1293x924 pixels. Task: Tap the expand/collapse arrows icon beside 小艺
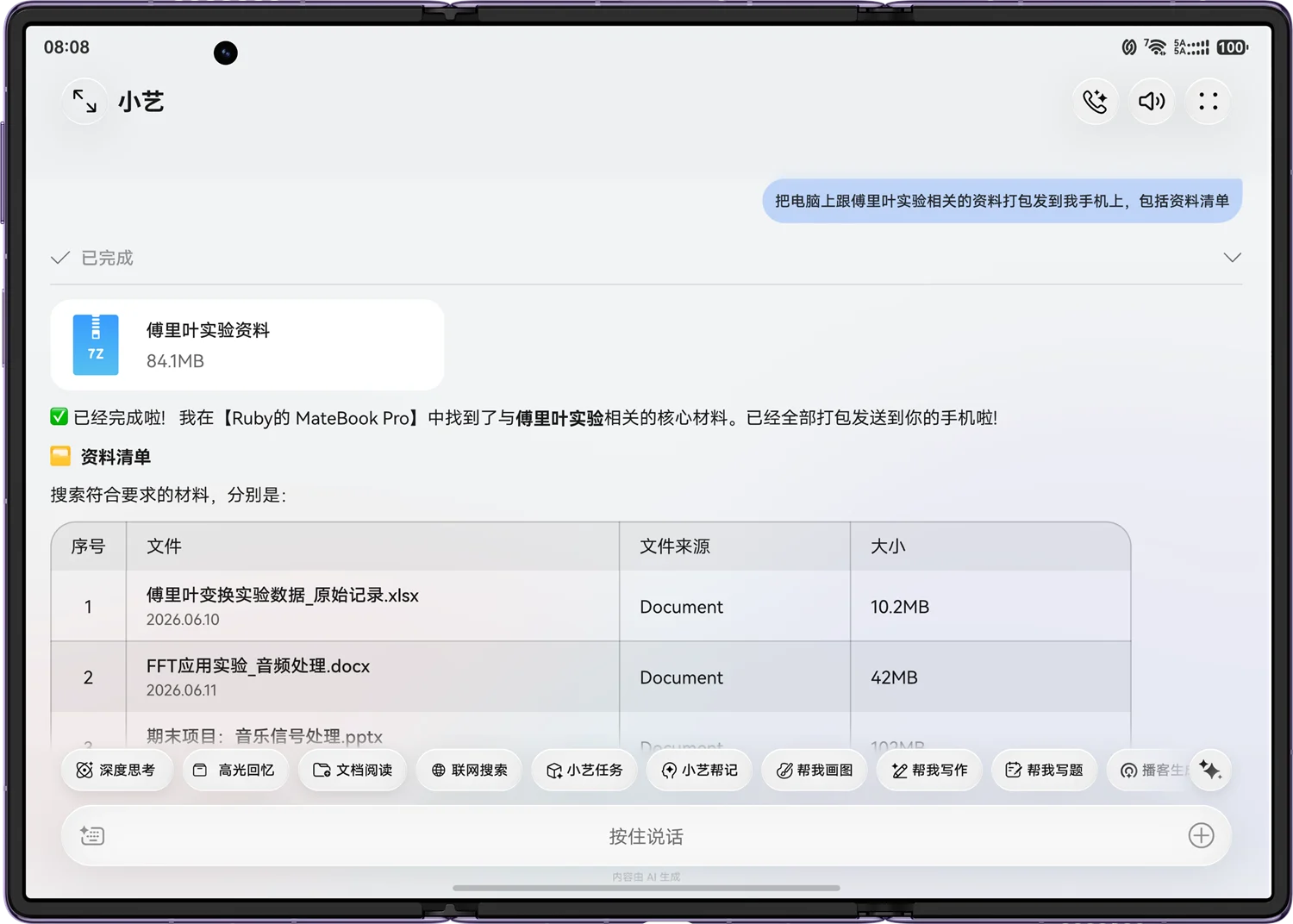pyautogui.click(x=84, y=102)
